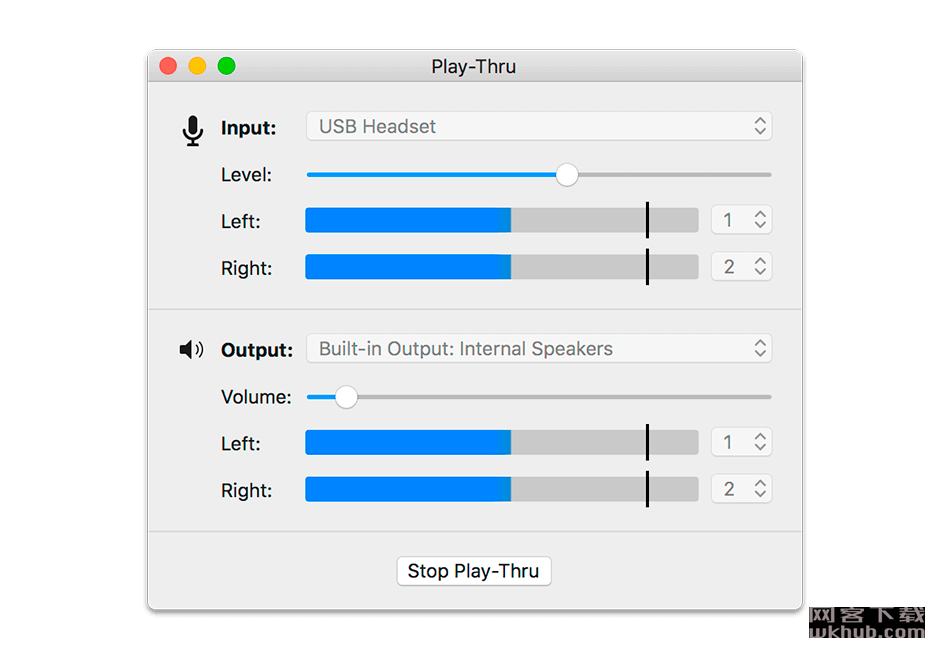Open the output Left channel stepper showing 1
Viewport: 950px width, 658px height.
pos(741,442)
